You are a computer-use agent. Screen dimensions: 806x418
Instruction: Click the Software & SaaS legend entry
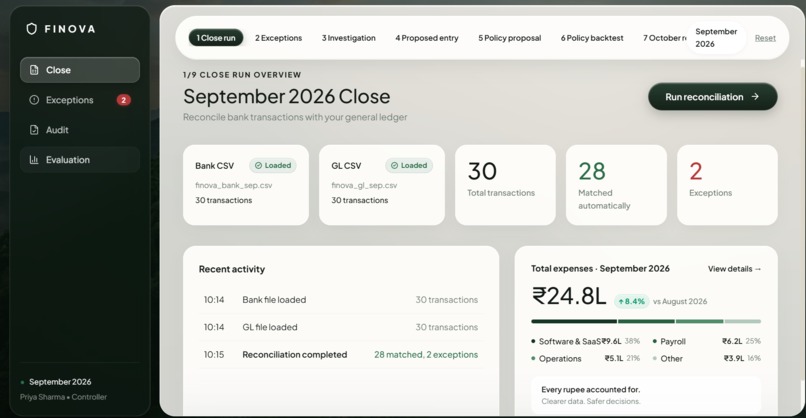click(x=585, y=341)
